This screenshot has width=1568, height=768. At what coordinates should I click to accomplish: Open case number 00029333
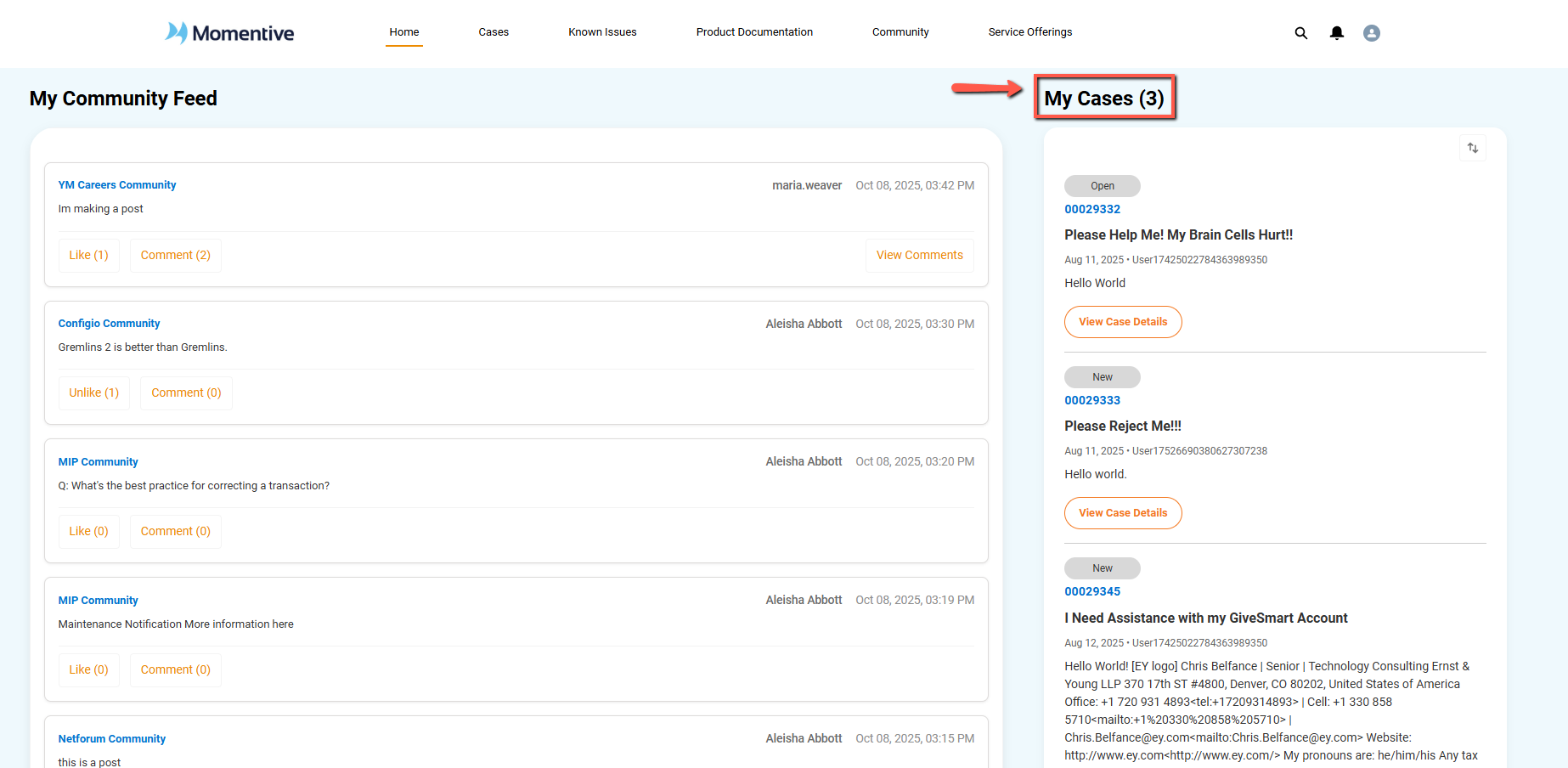[1092, 400]
